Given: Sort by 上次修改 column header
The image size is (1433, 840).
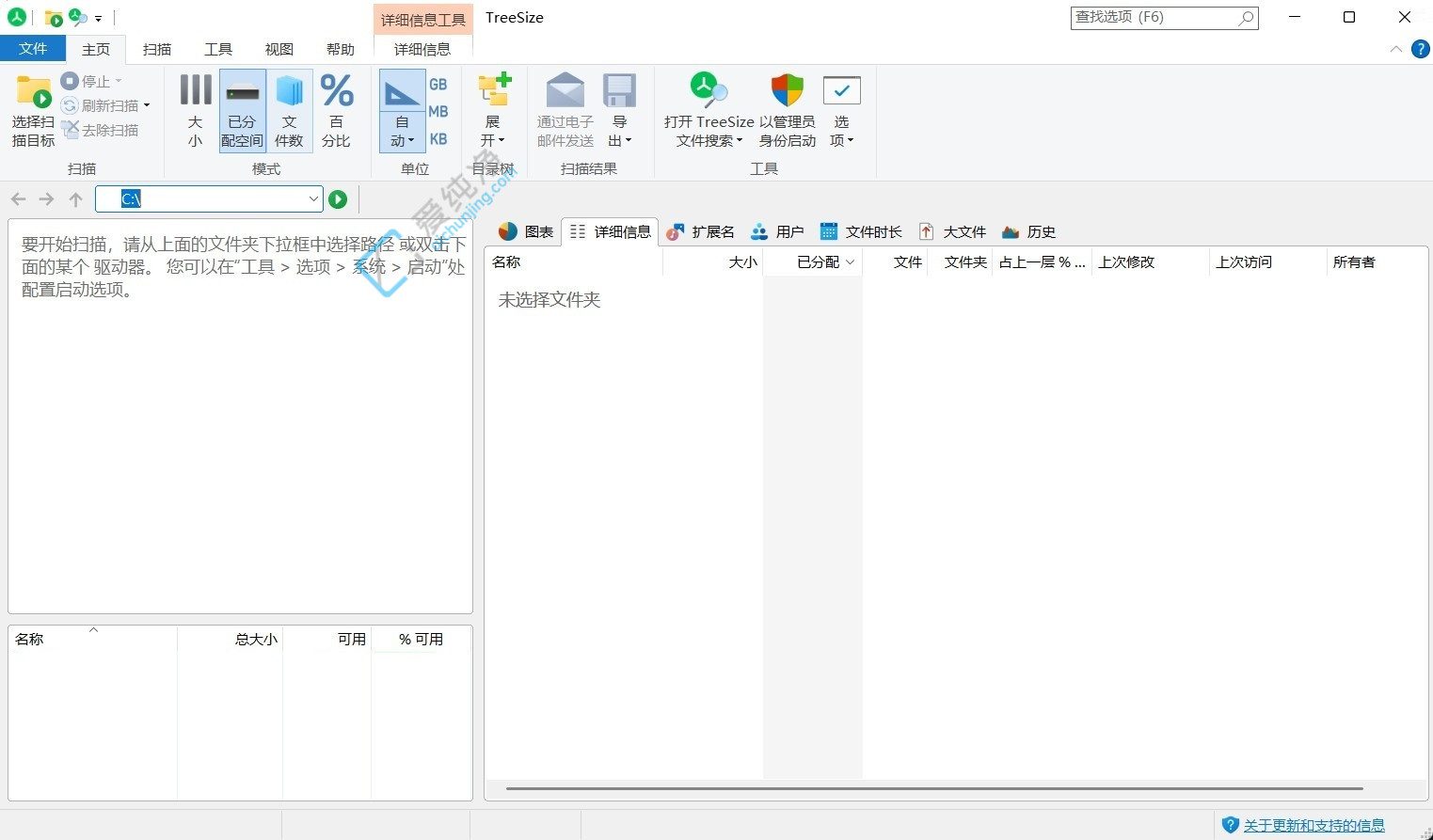Looking at the screenshot, I should 1151,262.
